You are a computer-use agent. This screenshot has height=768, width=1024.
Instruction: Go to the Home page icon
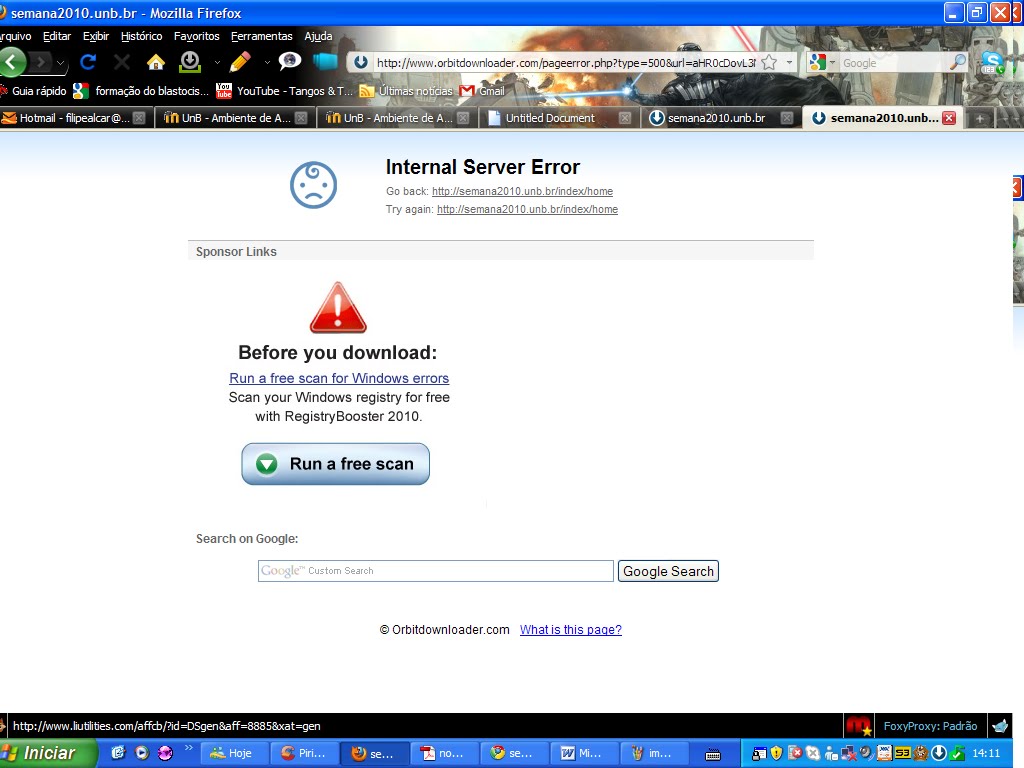tap(155, 62)
